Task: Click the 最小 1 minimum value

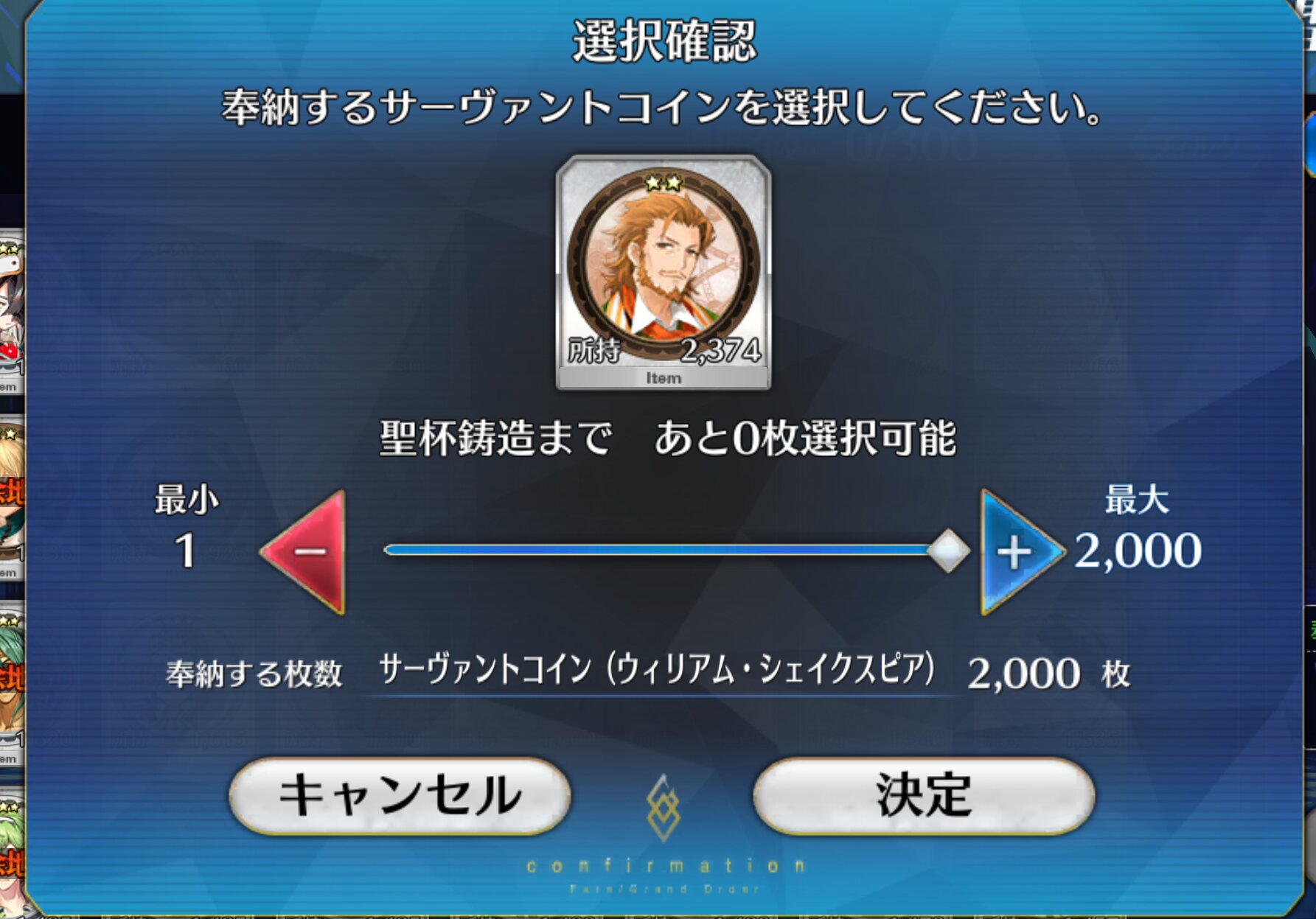Action: (x=186, y=528)
